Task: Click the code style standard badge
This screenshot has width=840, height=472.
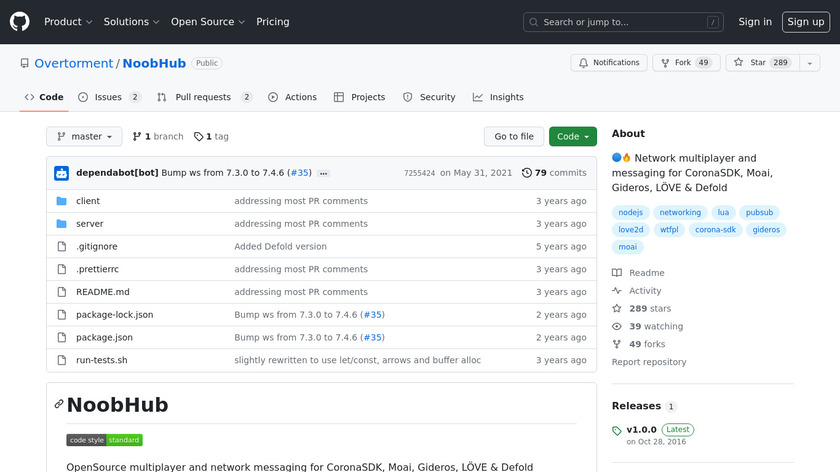Action: click(104, 440)
